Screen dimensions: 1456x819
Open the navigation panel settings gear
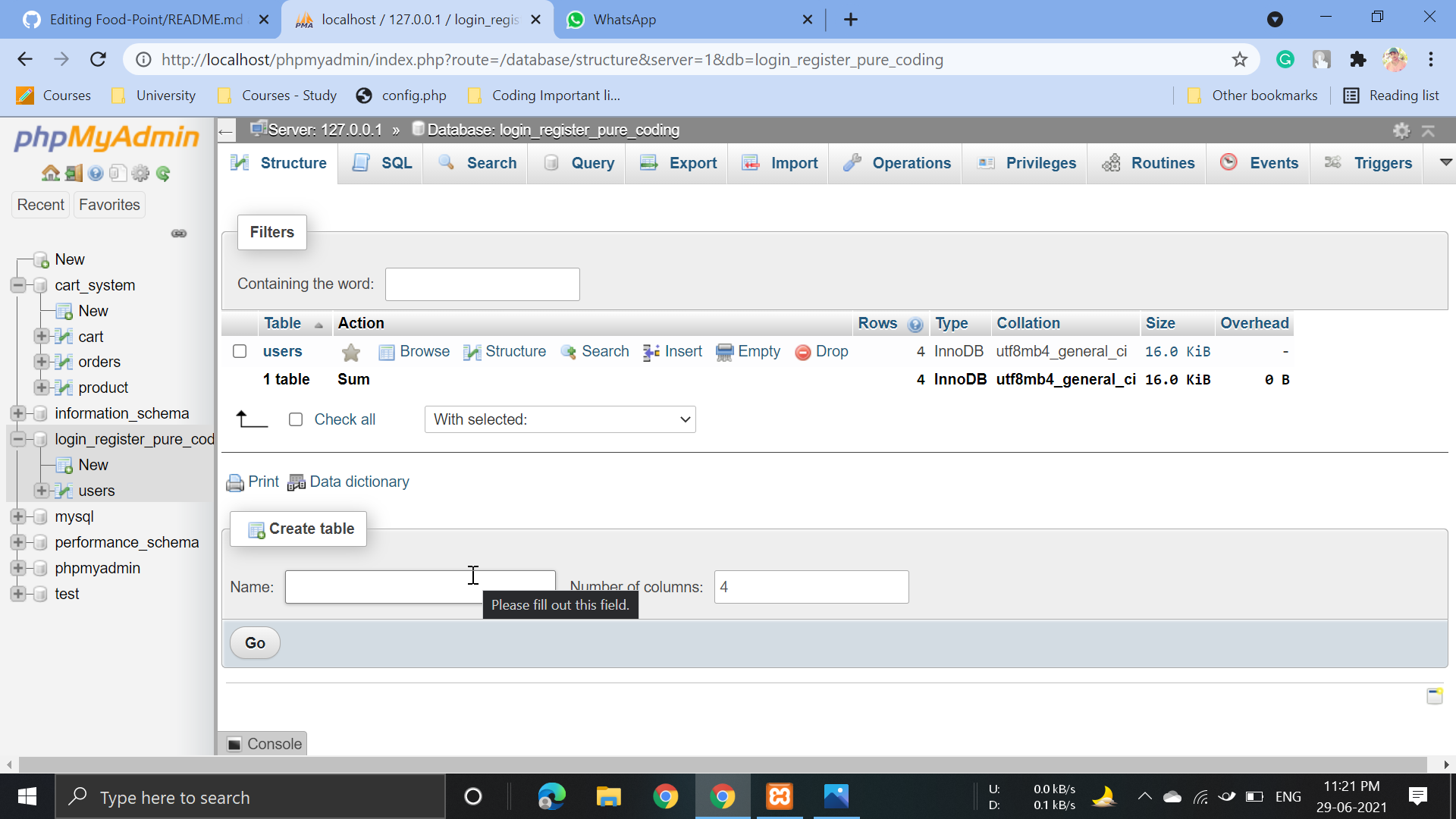coord(140,174)
